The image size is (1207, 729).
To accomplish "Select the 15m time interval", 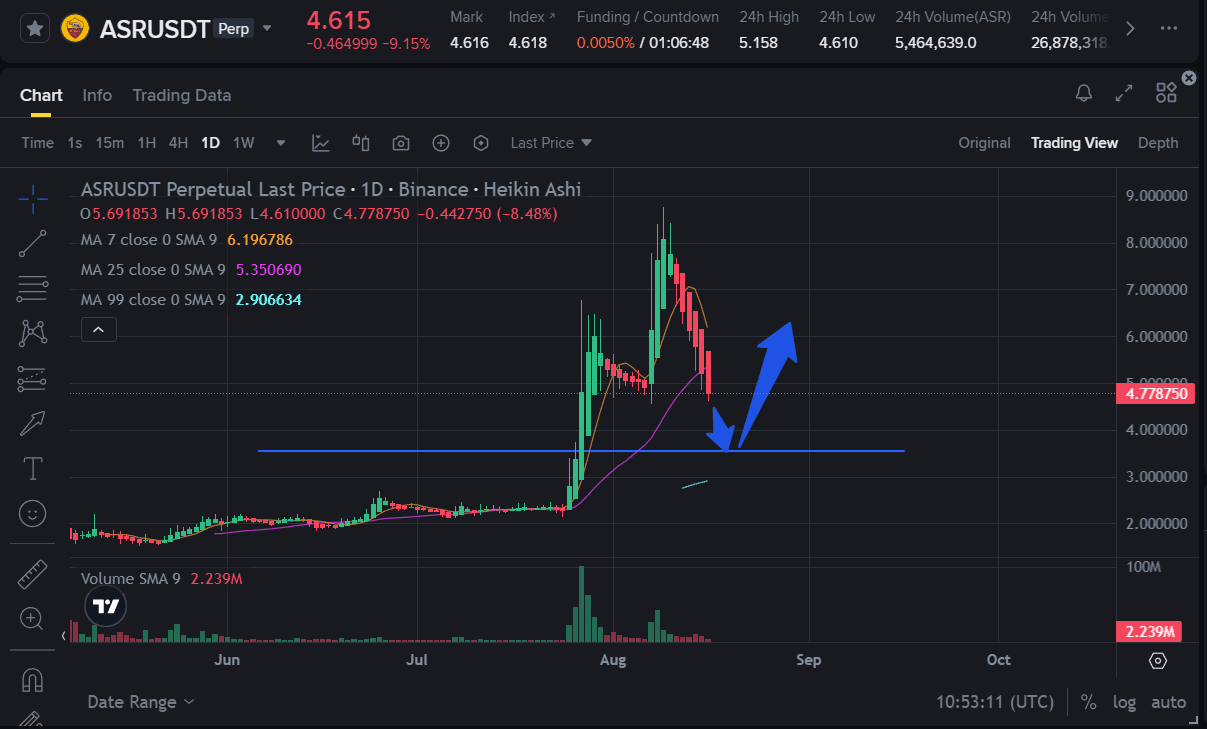I will pos(109,143).
